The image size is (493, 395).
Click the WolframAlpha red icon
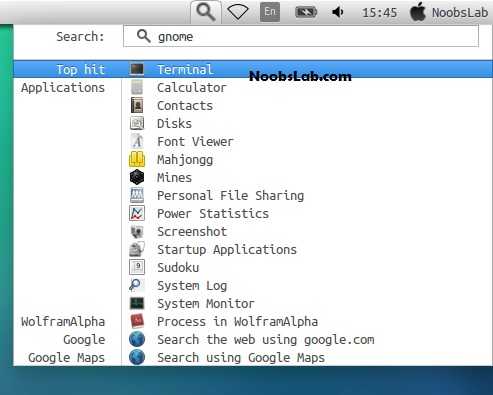tap(137, 321)
